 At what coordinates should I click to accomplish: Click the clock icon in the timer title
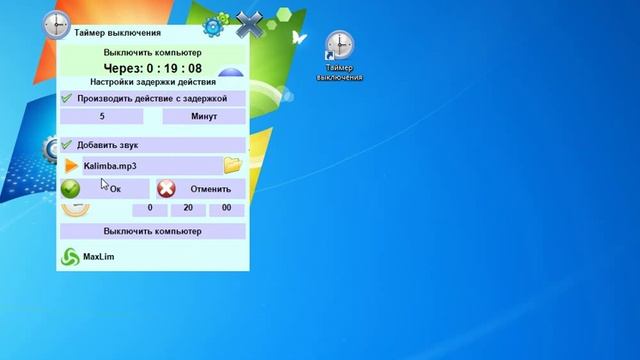56,24
